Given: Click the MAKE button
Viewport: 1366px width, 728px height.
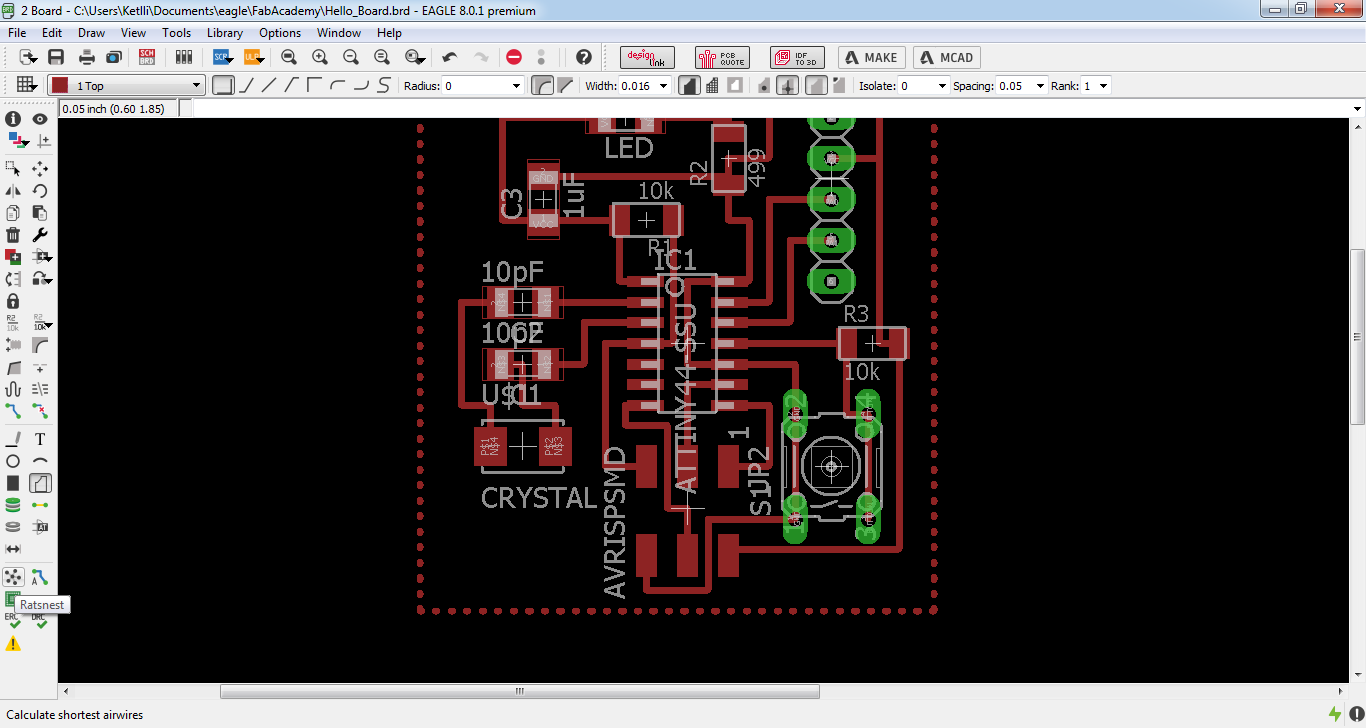Looking at the screenshot, I should click(x=872, y=58).
